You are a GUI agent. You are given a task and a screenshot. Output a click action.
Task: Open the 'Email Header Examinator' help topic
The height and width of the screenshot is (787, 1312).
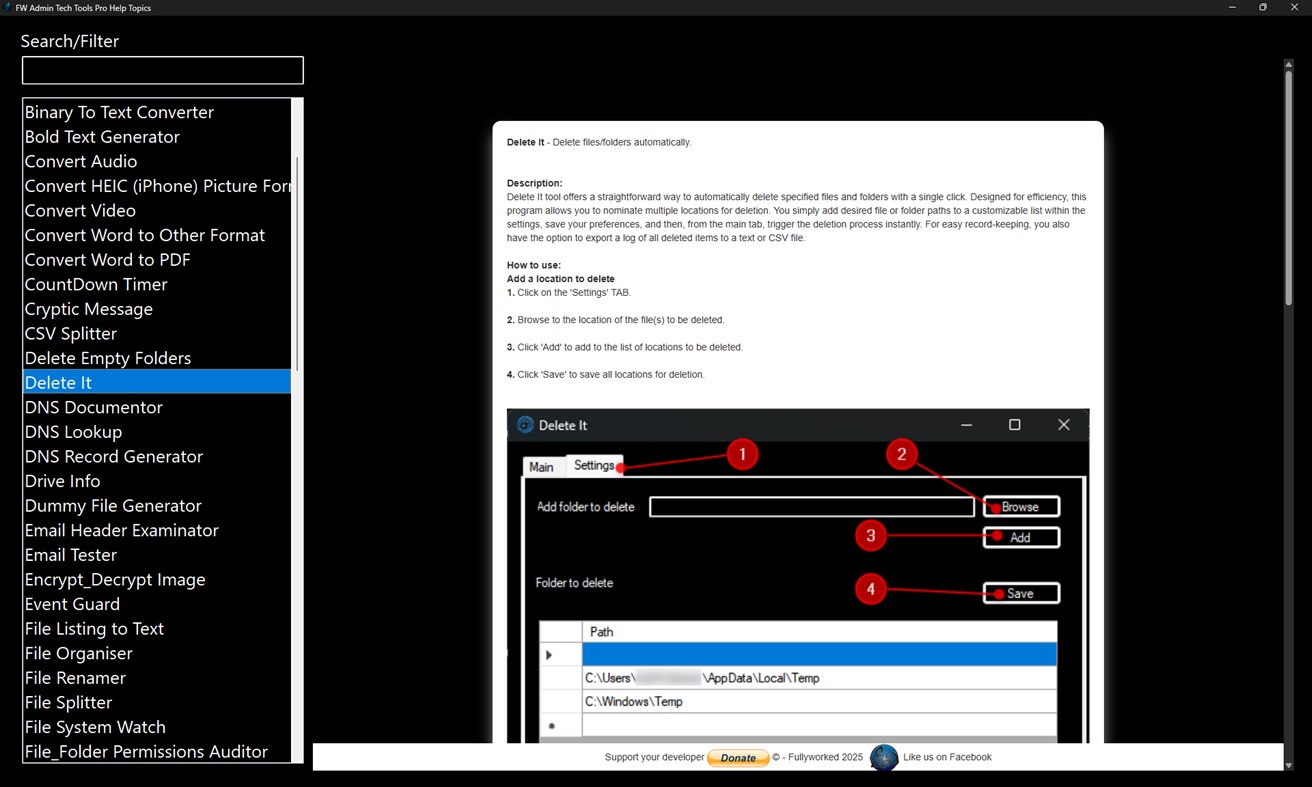[x=121, y=530]
